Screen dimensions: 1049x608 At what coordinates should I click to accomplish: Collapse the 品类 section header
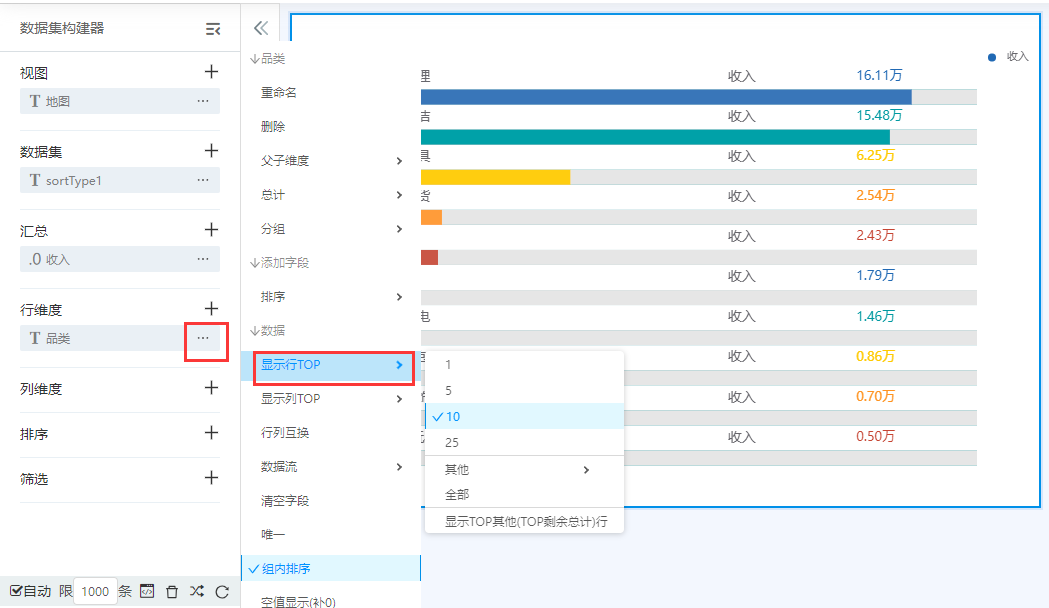[268, 59]
